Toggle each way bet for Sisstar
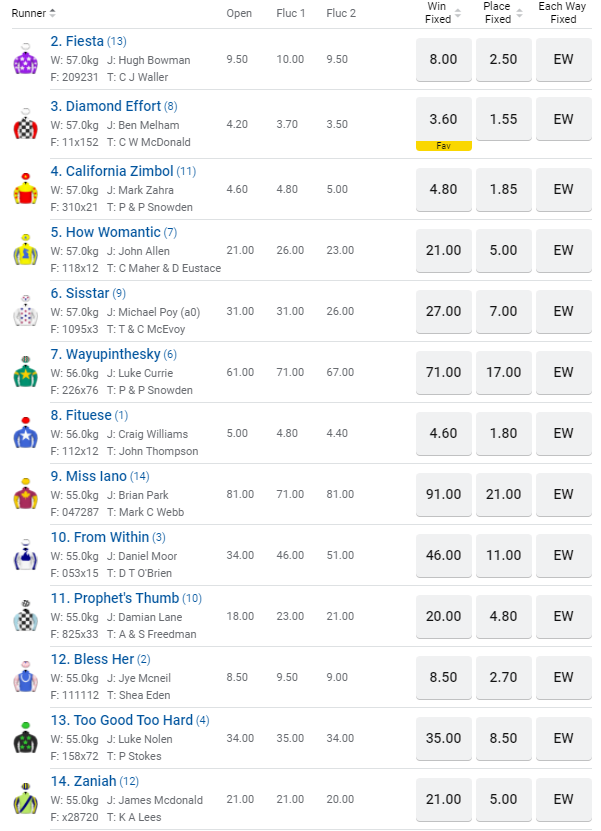 click(563, 311)
